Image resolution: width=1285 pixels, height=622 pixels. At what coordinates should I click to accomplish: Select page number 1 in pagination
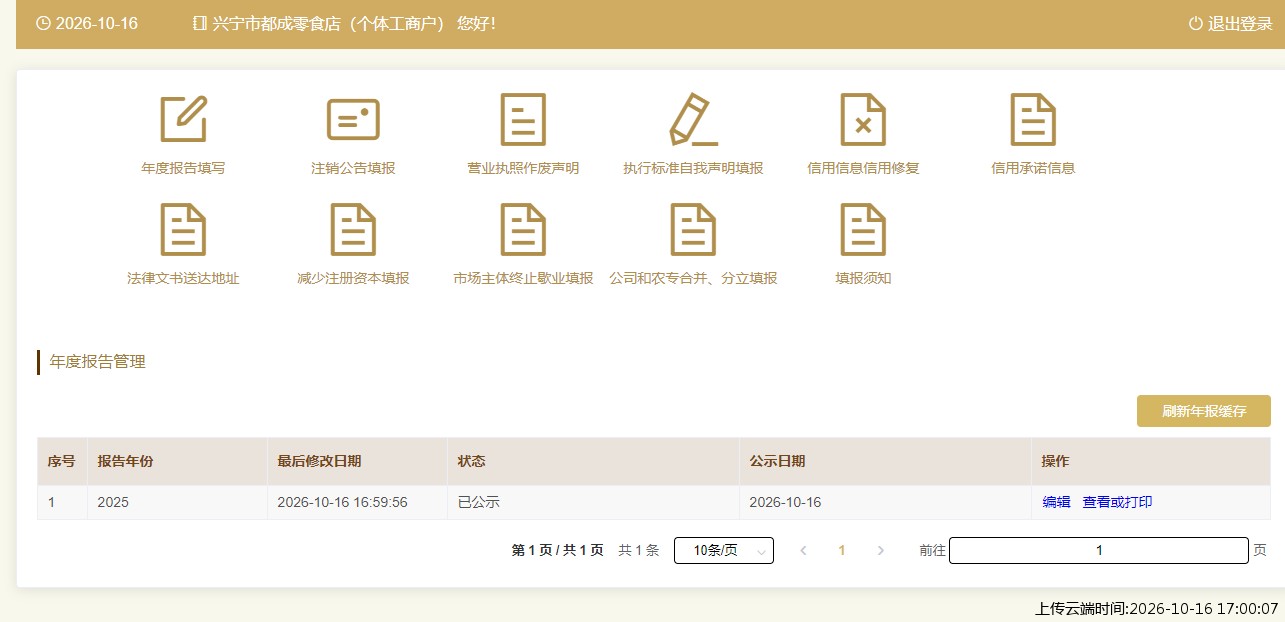842,550
